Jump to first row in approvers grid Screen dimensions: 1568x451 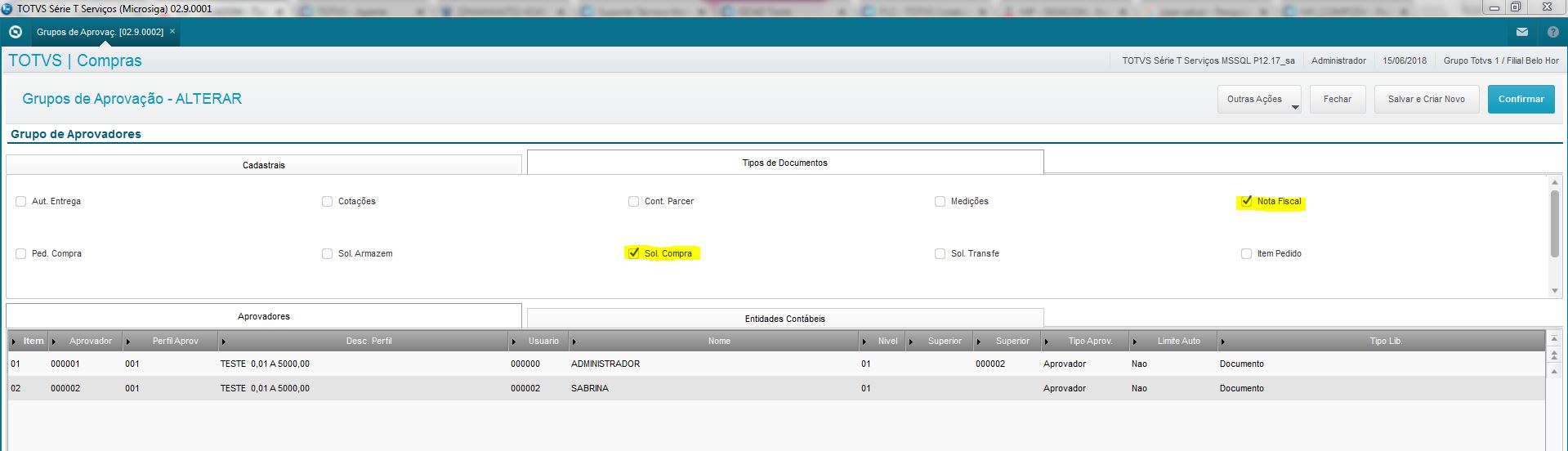pyautogui.click(x=1555, y=338)
